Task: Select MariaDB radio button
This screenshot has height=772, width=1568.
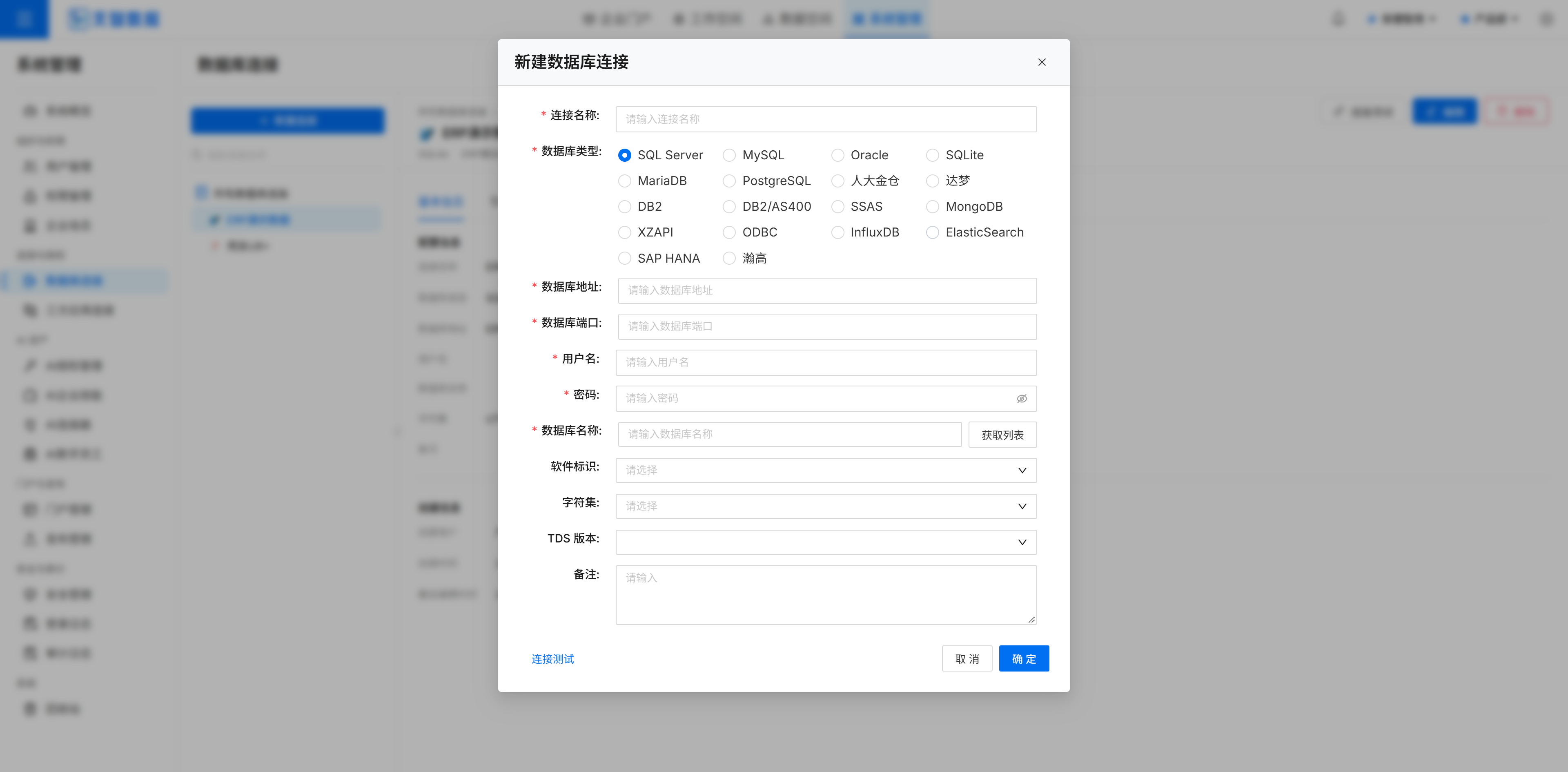Action: point(624,181)
